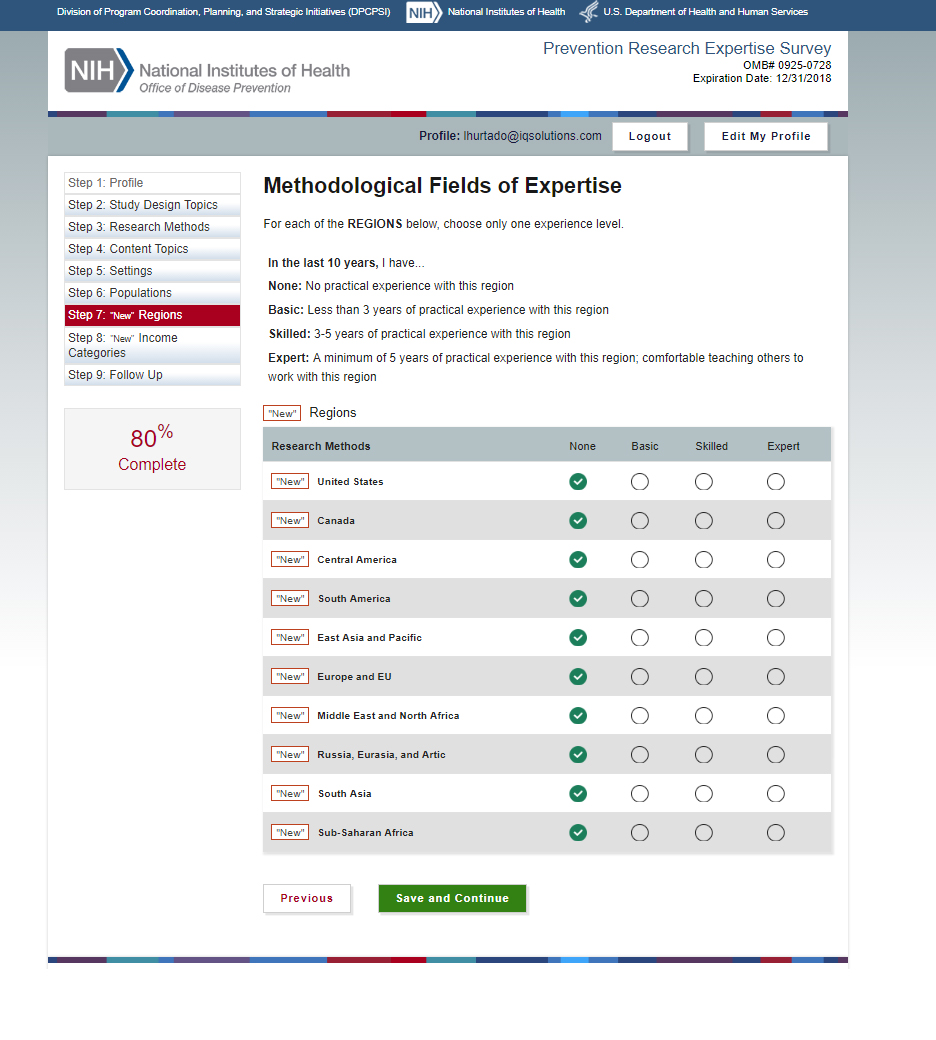Click DPCPSI division link in top bar
This screenshot has width=936, height=1040.
[x=224, y=12]
